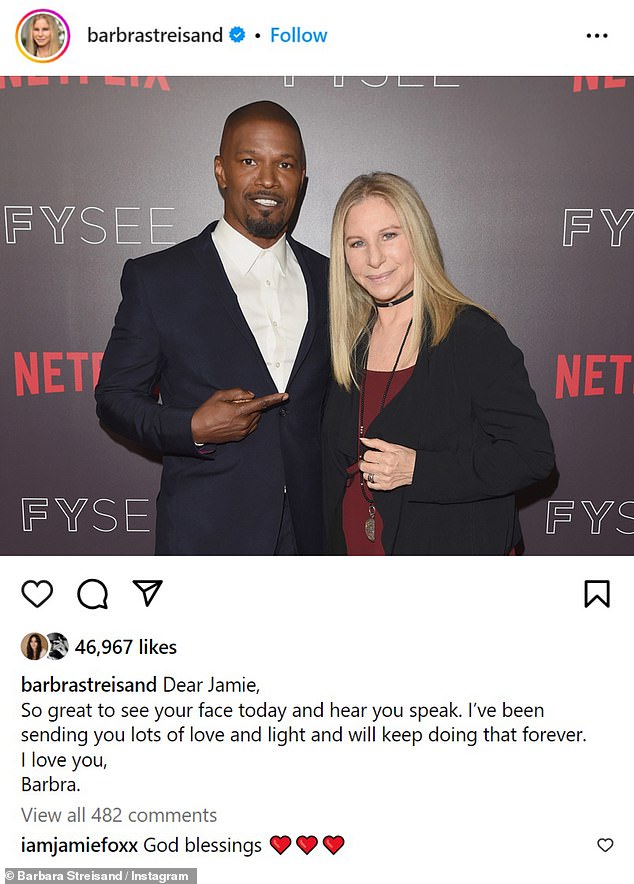Image resolution: width=634 pixels, height=884 pixels.
Task: Follow the barbrastreisand account
Action: [x=298, y=36]
